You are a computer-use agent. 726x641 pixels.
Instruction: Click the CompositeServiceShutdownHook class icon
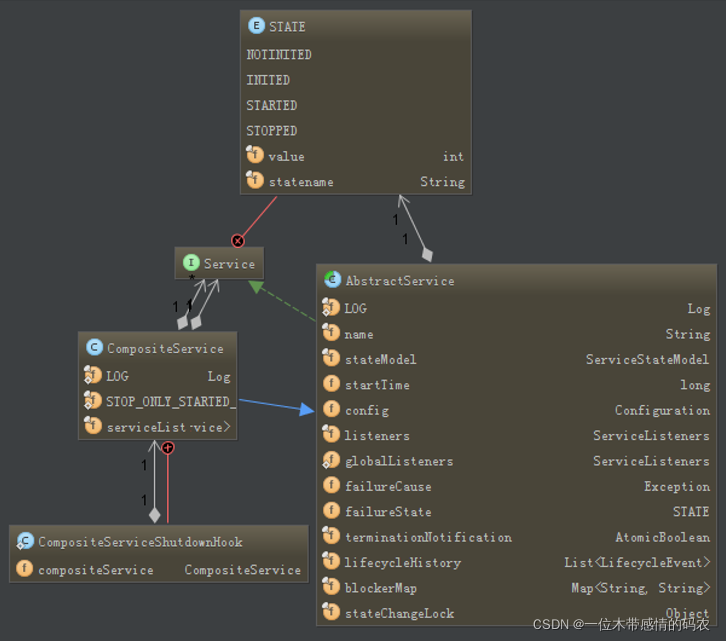tap(25, 542)
